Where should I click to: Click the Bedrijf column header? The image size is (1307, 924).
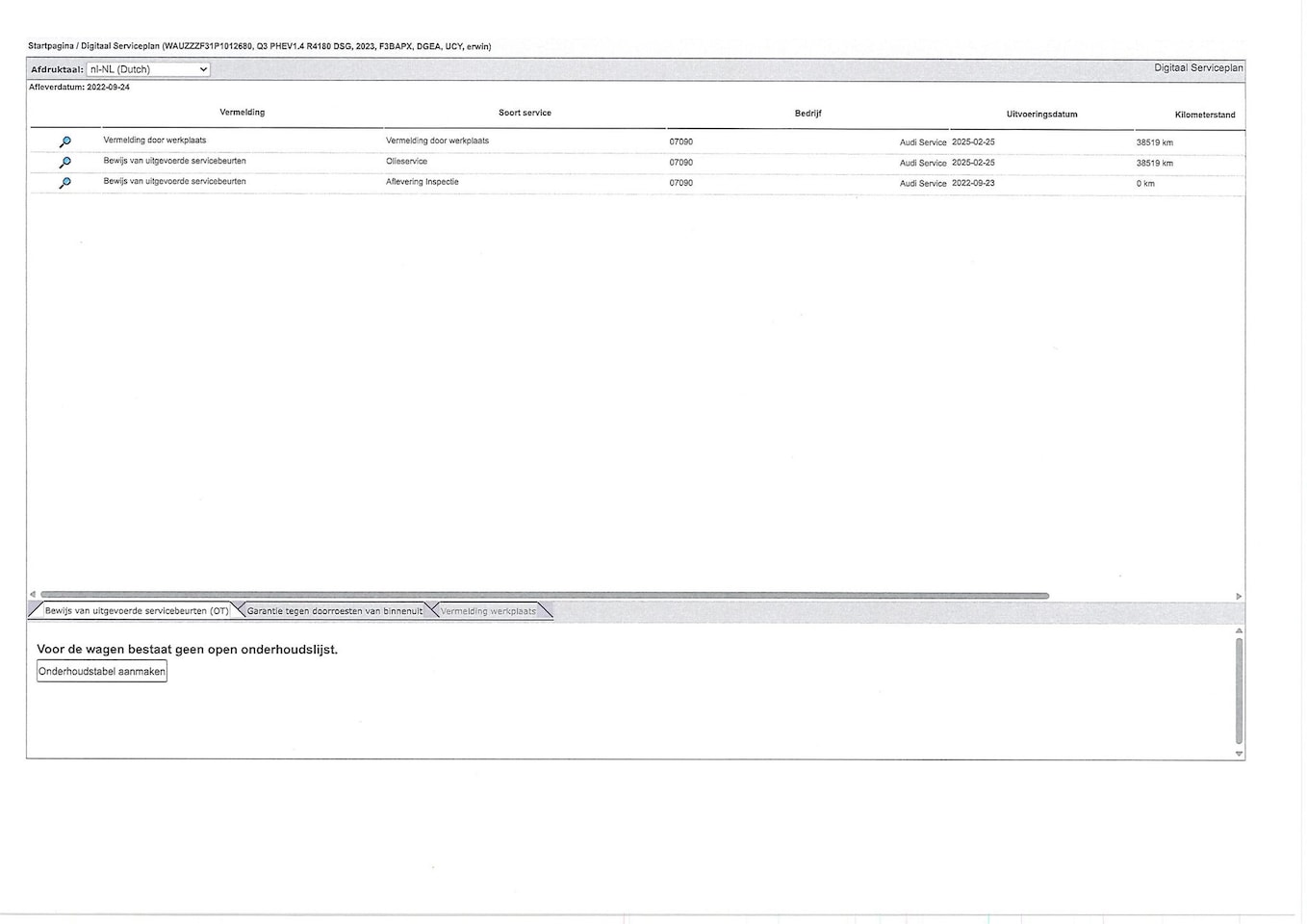807,114
